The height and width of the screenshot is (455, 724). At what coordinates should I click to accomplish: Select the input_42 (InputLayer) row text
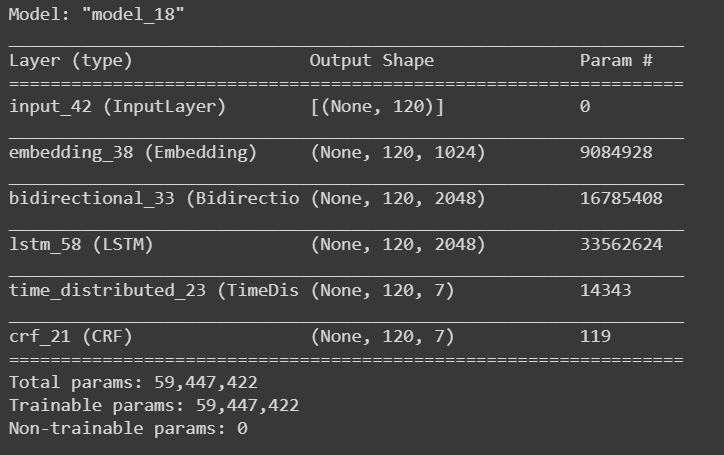(118, 107)
